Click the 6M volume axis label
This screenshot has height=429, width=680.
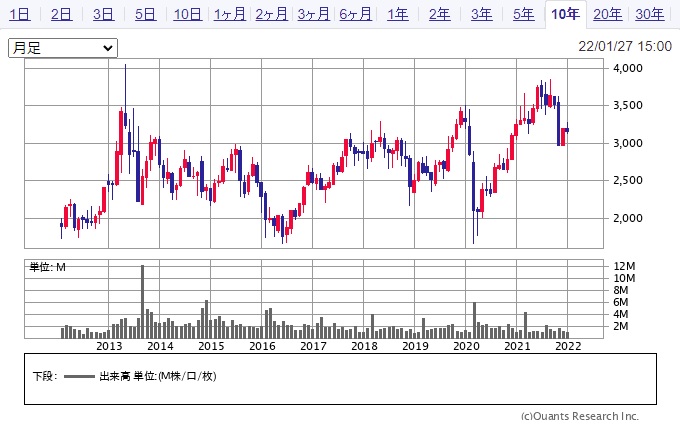(x=621, y=302)
